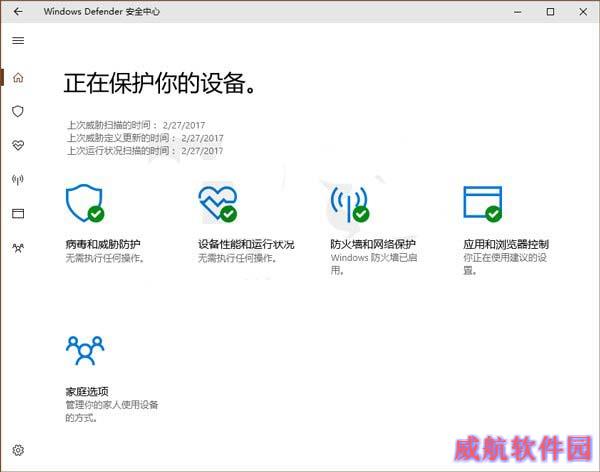Click the large blue shield tile icon
Image resolution: width=600 pixels, height=472 pixels.
coord(85,203)
